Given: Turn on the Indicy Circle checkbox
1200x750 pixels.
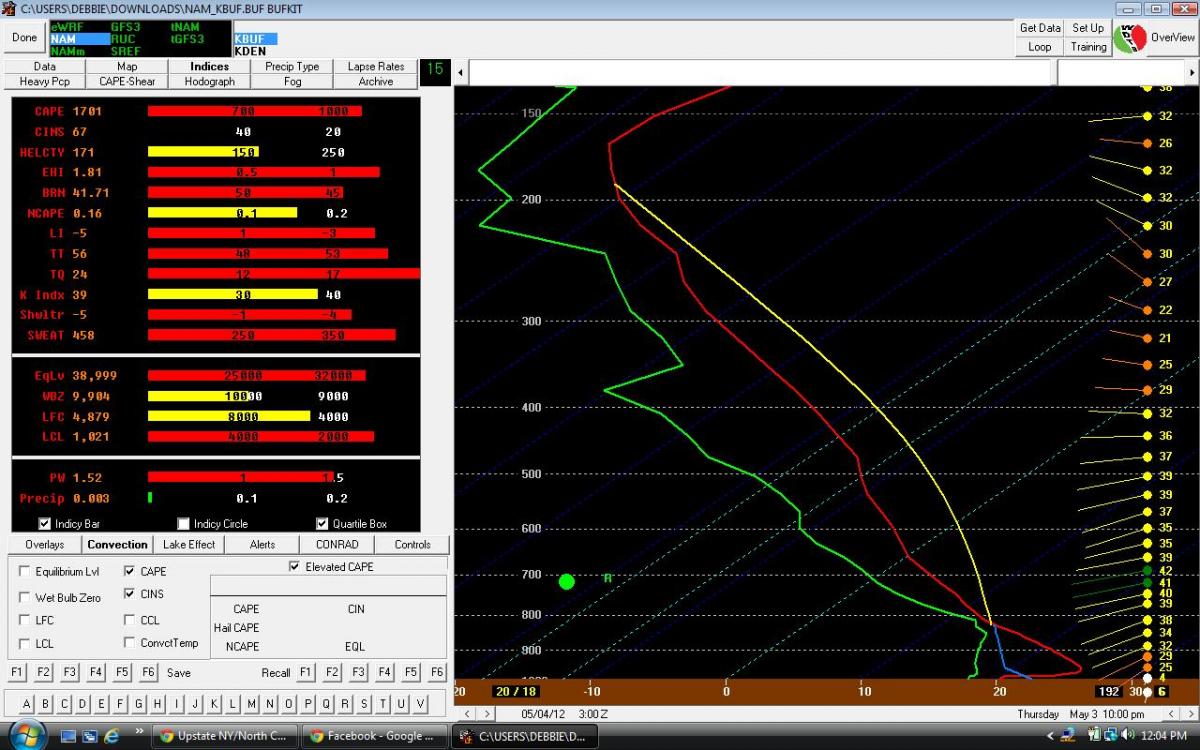Looking at the screenshot, I should [x=183, y=523].
